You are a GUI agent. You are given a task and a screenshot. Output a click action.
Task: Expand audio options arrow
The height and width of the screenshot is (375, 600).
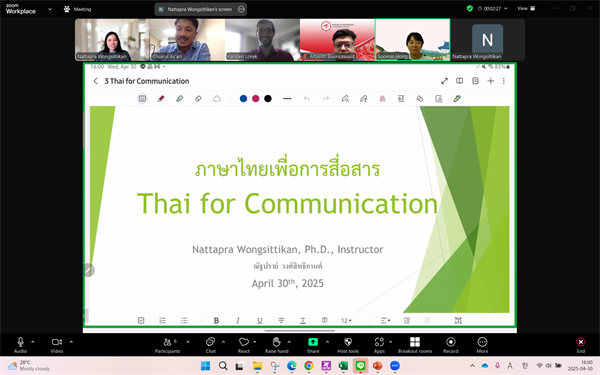click(33, 342)
